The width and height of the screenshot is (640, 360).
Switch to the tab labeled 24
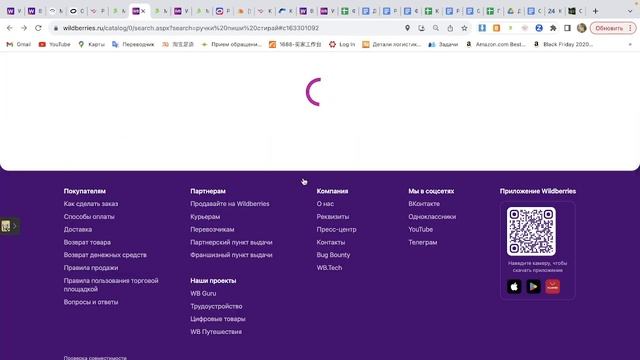[554, 11]
